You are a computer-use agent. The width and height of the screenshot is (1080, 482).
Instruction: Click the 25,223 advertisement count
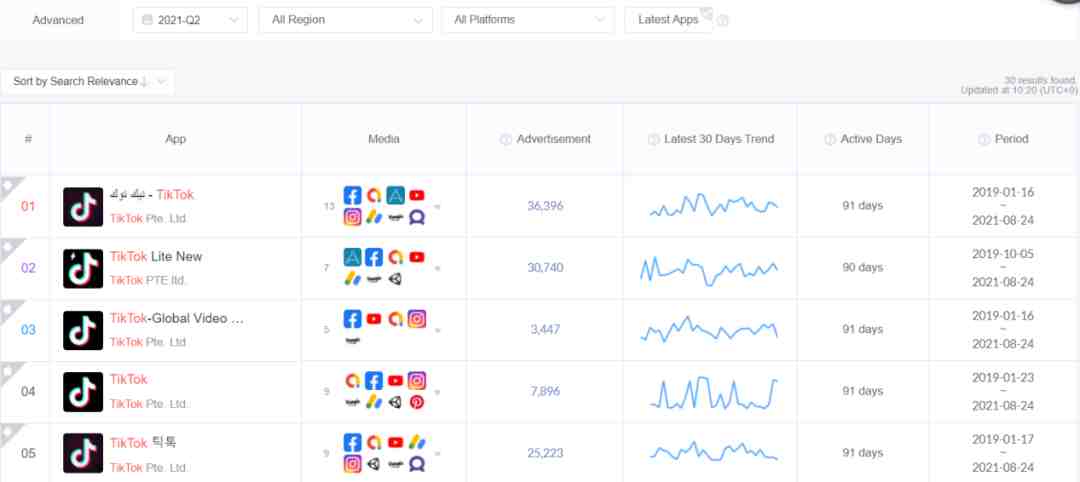pos(545,454)
